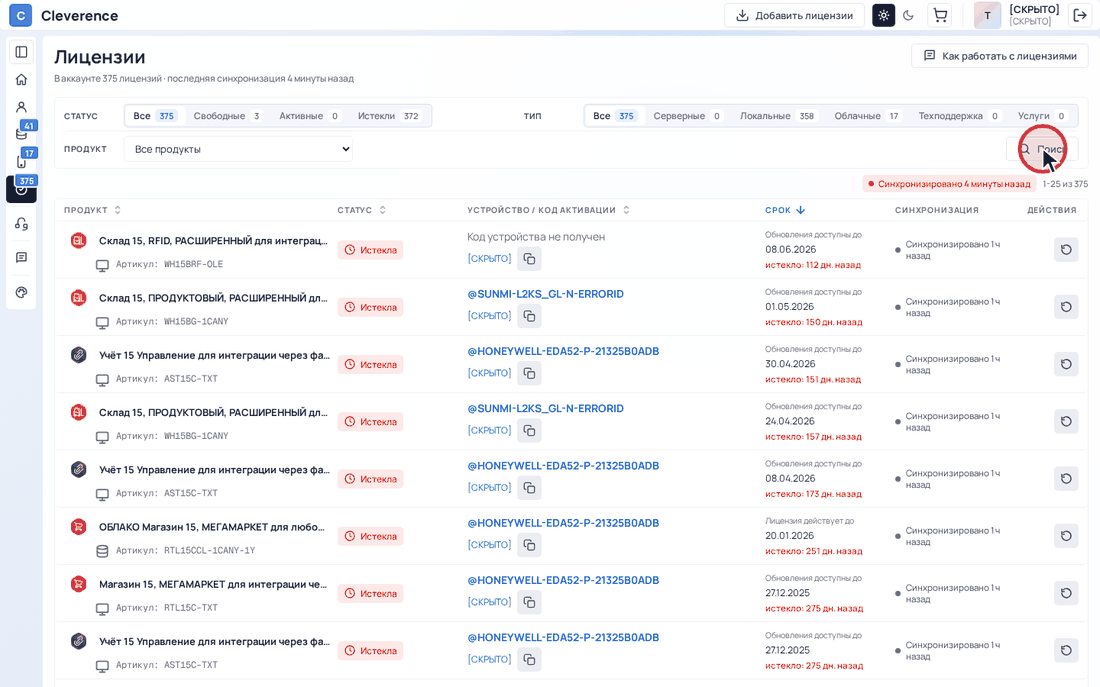The image size is (1100, 687).
Task: Open the support headset sidebar icon
Action: point(21,224)
